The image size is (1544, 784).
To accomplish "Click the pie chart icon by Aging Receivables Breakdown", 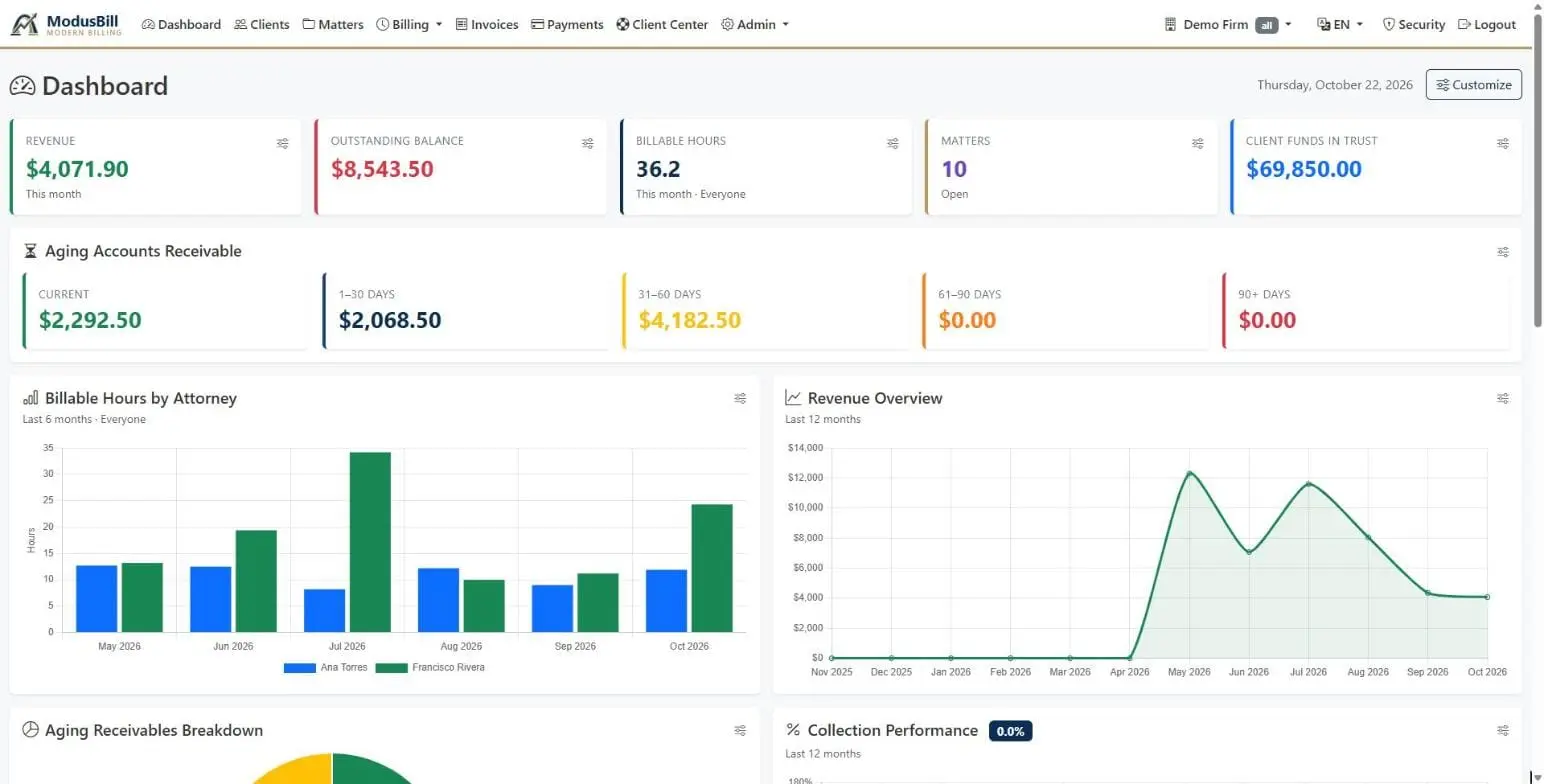I will (x=31, y=730).
